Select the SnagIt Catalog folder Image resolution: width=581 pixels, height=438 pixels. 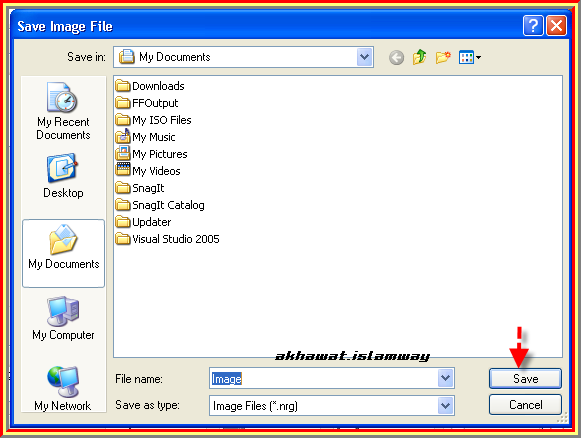pyautogui.click(x=160, y=205)
